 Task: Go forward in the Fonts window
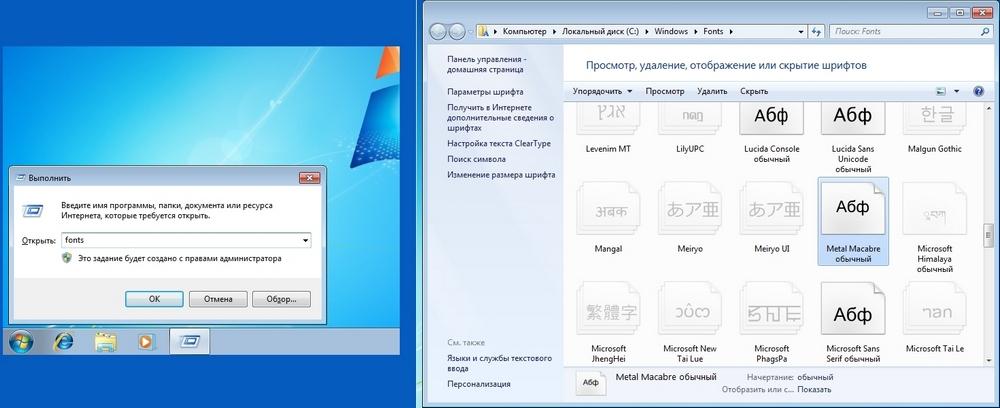pos(457,31)
